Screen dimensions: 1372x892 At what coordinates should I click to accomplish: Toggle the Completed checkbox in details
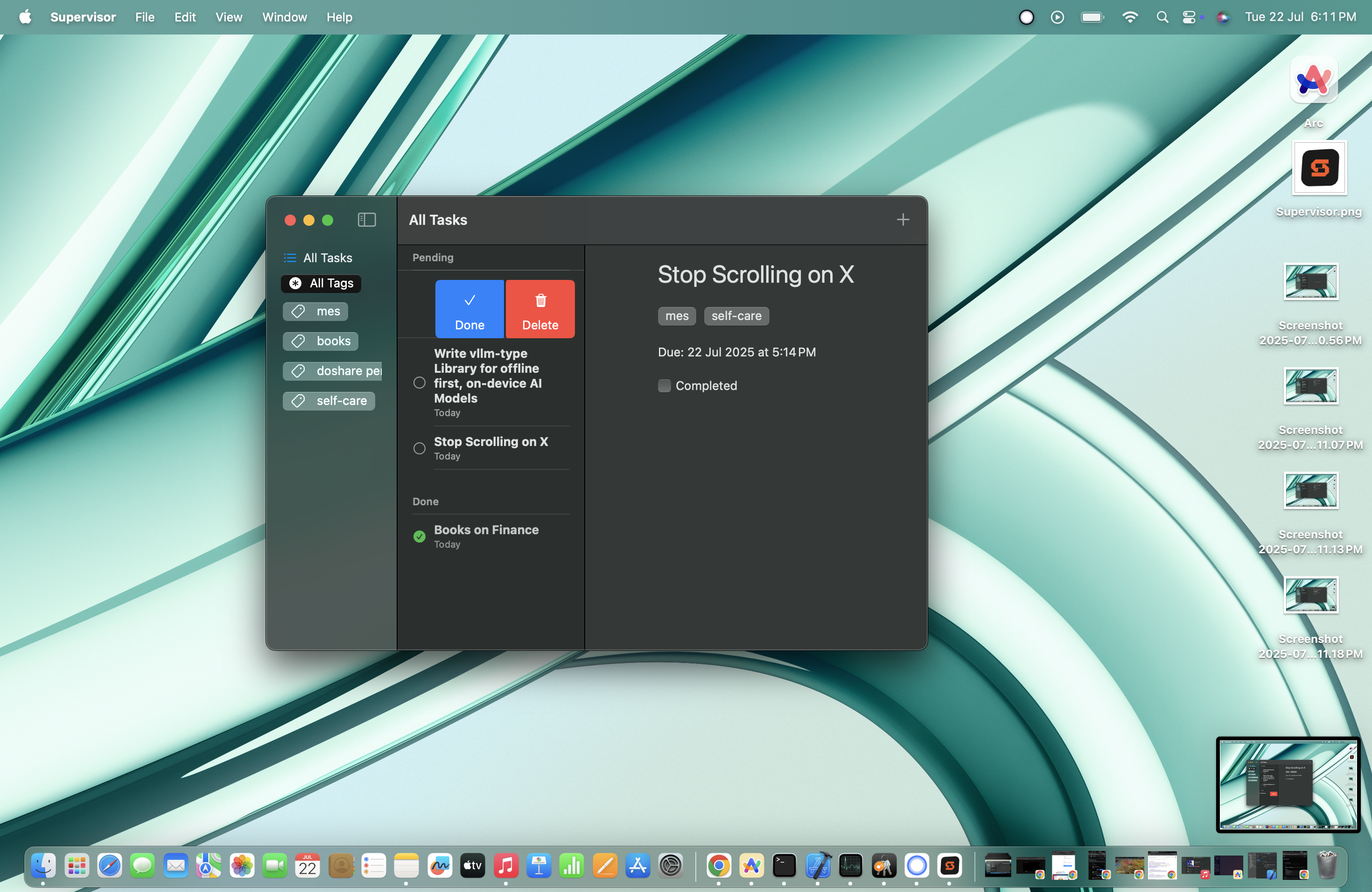(664, 385)
